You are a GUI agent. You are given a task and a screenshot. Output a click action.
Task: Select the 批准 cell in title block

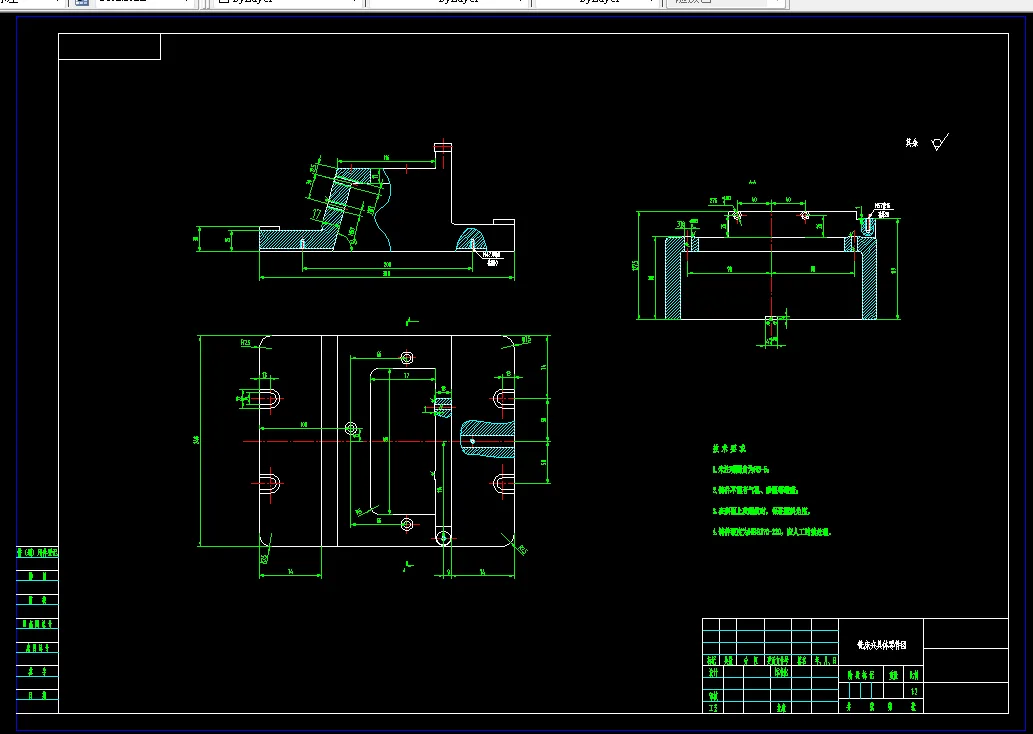click(781, 708)
